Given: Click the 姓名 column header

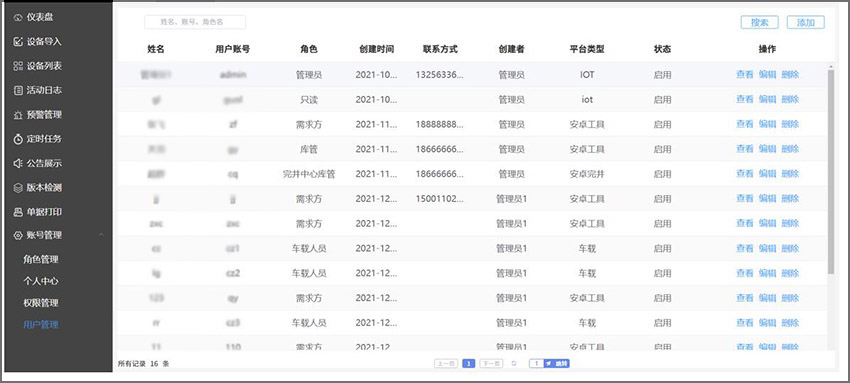Looking at the screenshot, I should tap(156, 49).
